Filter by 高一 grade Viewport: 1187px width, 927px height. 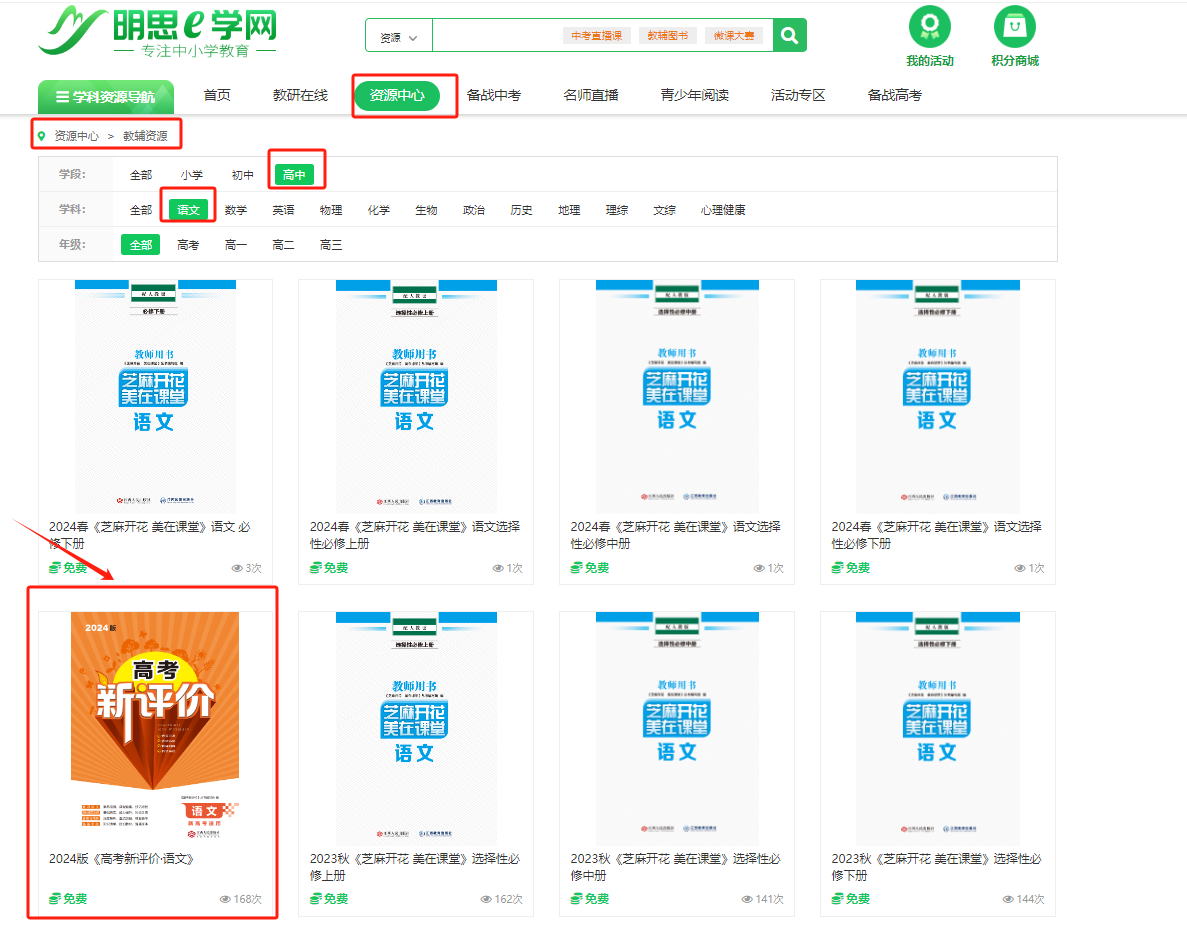[236, 244]
